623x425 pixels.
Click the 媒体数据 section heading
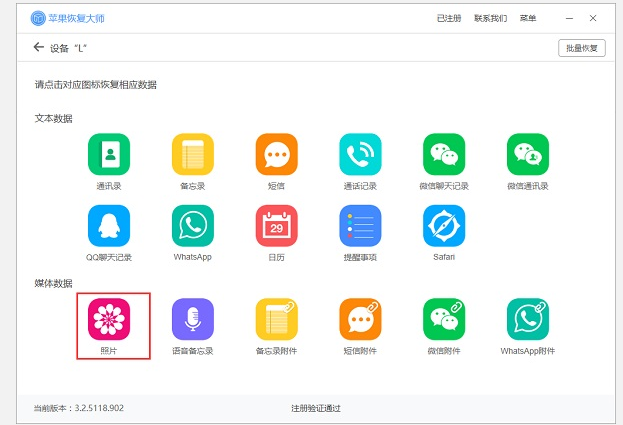[54, 283]
